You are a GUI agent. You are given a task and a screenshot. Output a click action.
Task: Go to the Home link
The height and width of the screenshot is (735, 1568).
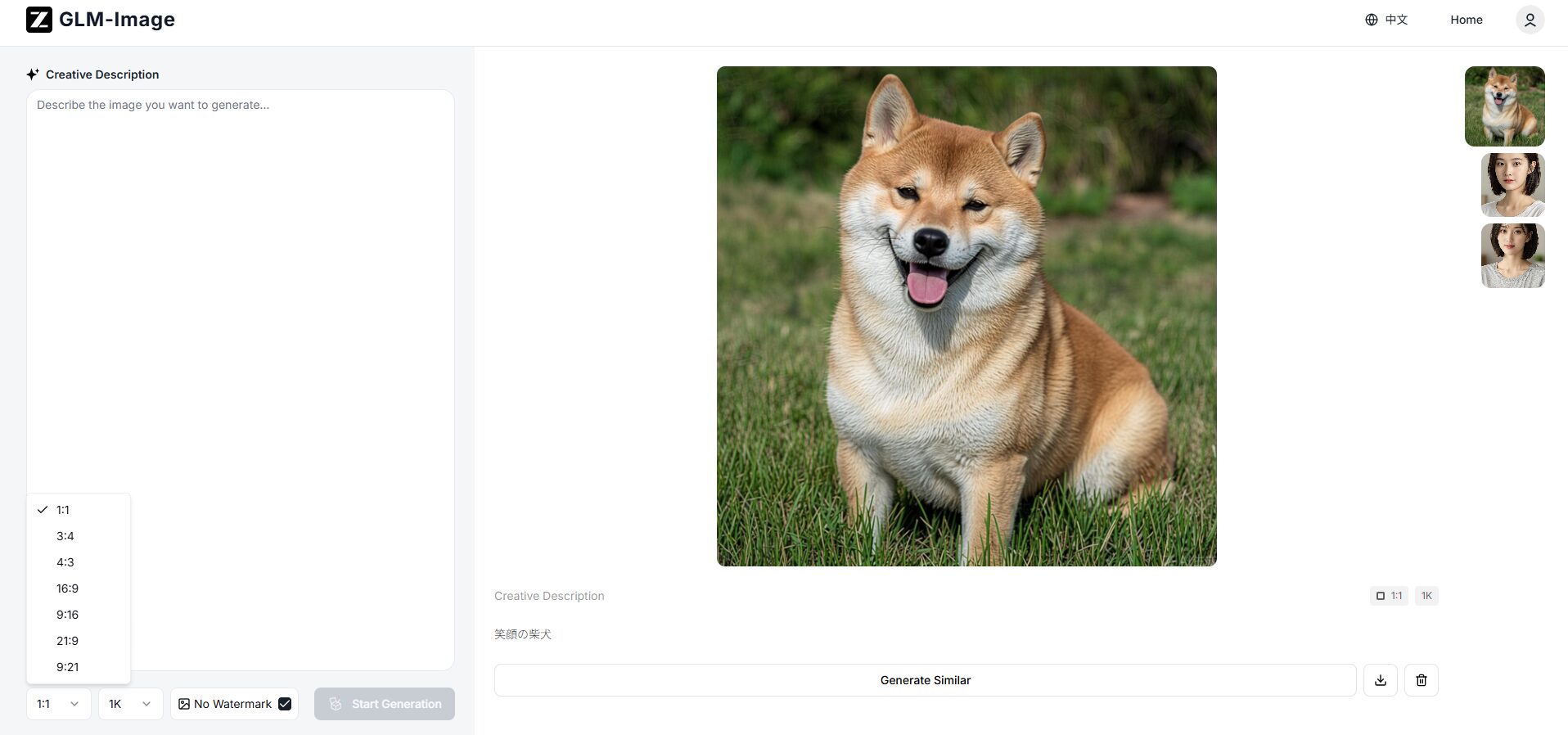[1466, 20]
